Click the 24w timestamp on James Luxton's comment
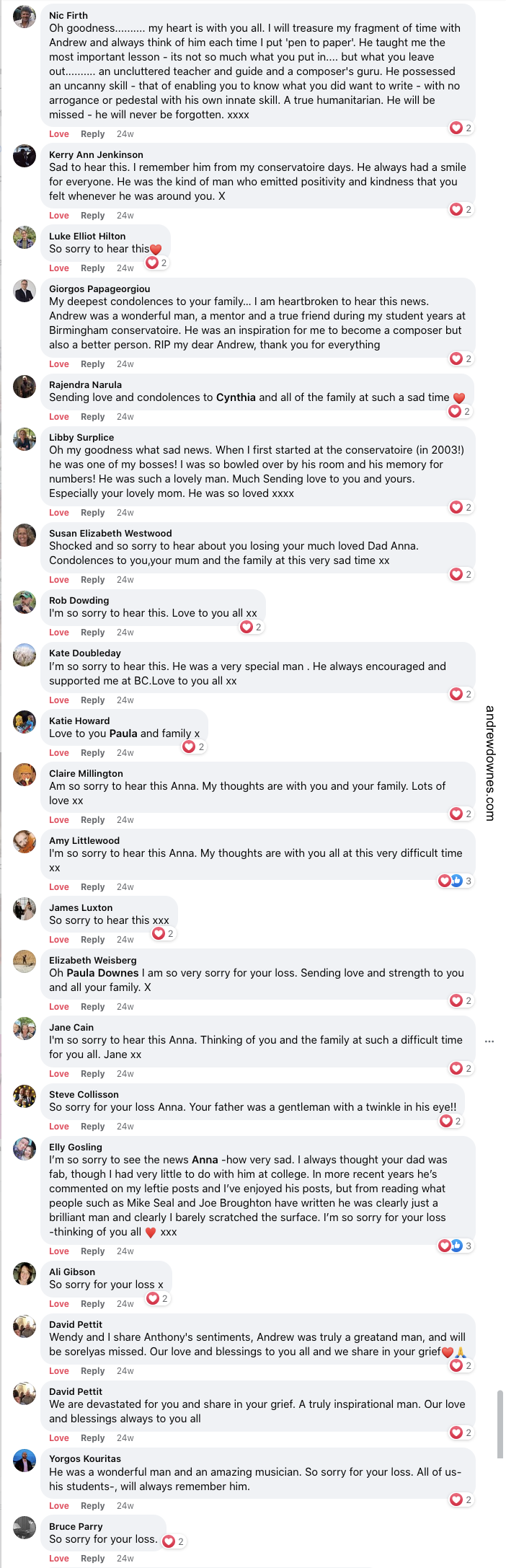This screenshot has width=506, height=1568. [x=125, y=939]
